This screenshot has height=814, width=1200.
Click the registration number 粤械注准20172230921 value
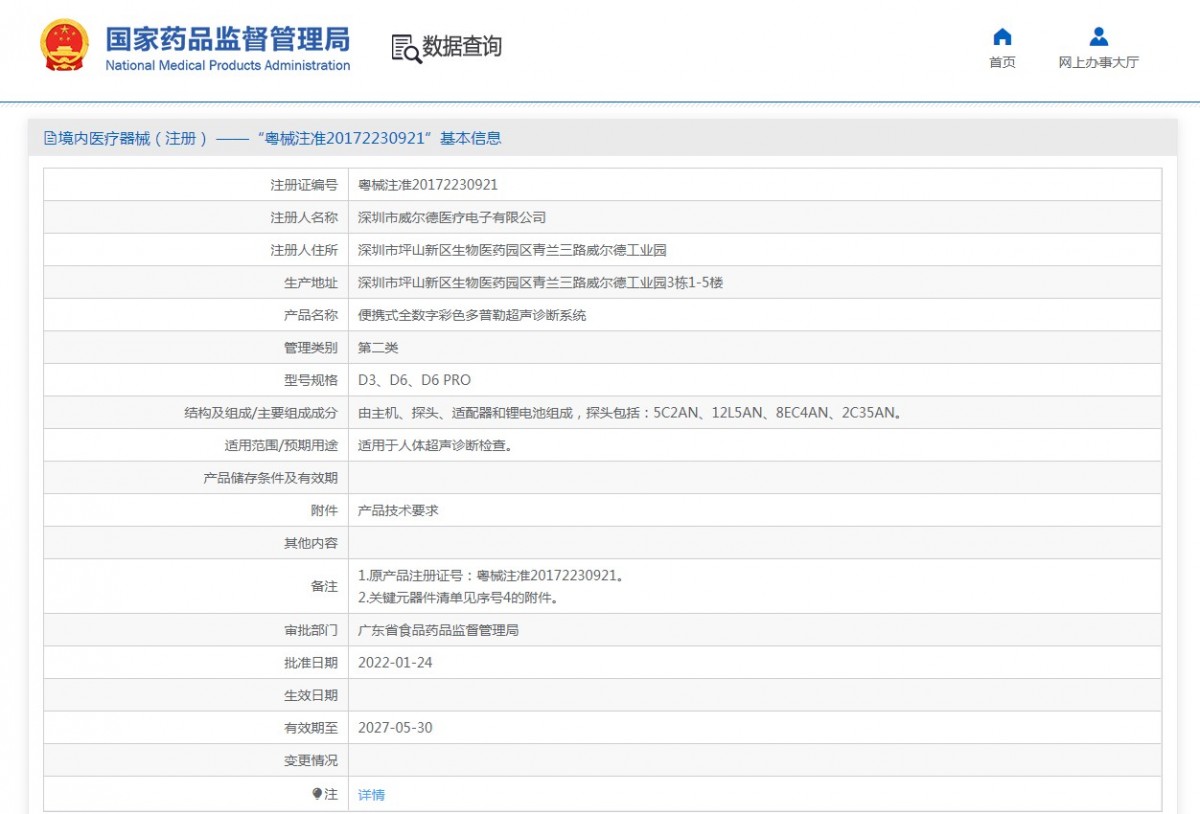pyautogui.click(x=428, y=185)
